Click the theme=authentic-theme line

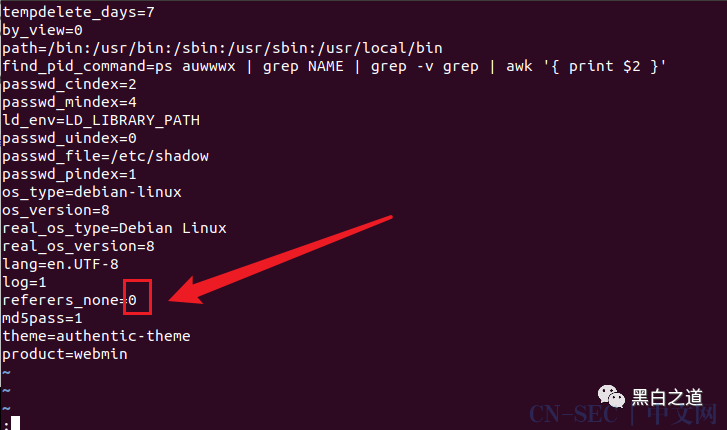(x=96, y=336)
